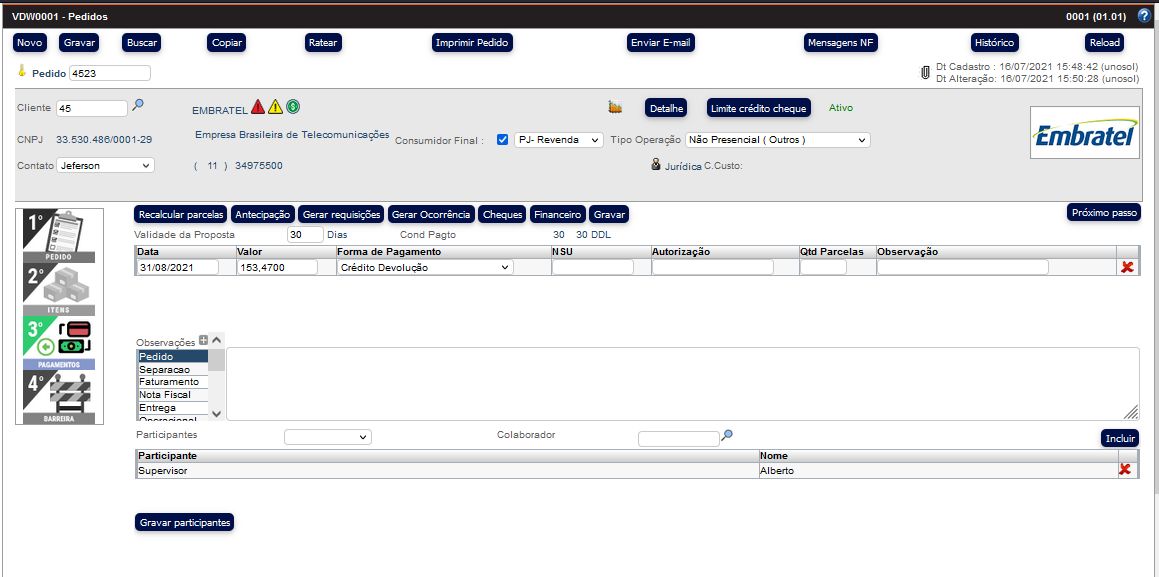Open the help question mark icon

[1144, 16]
